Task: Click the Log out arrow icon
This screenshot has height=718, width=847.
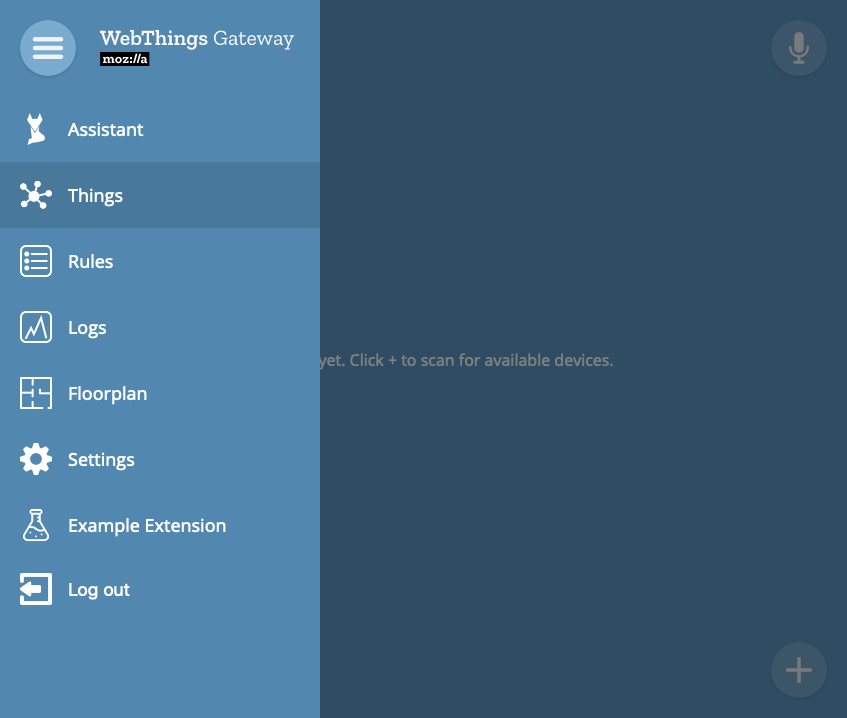Action: pyautogui.click(x=36, y=589)
